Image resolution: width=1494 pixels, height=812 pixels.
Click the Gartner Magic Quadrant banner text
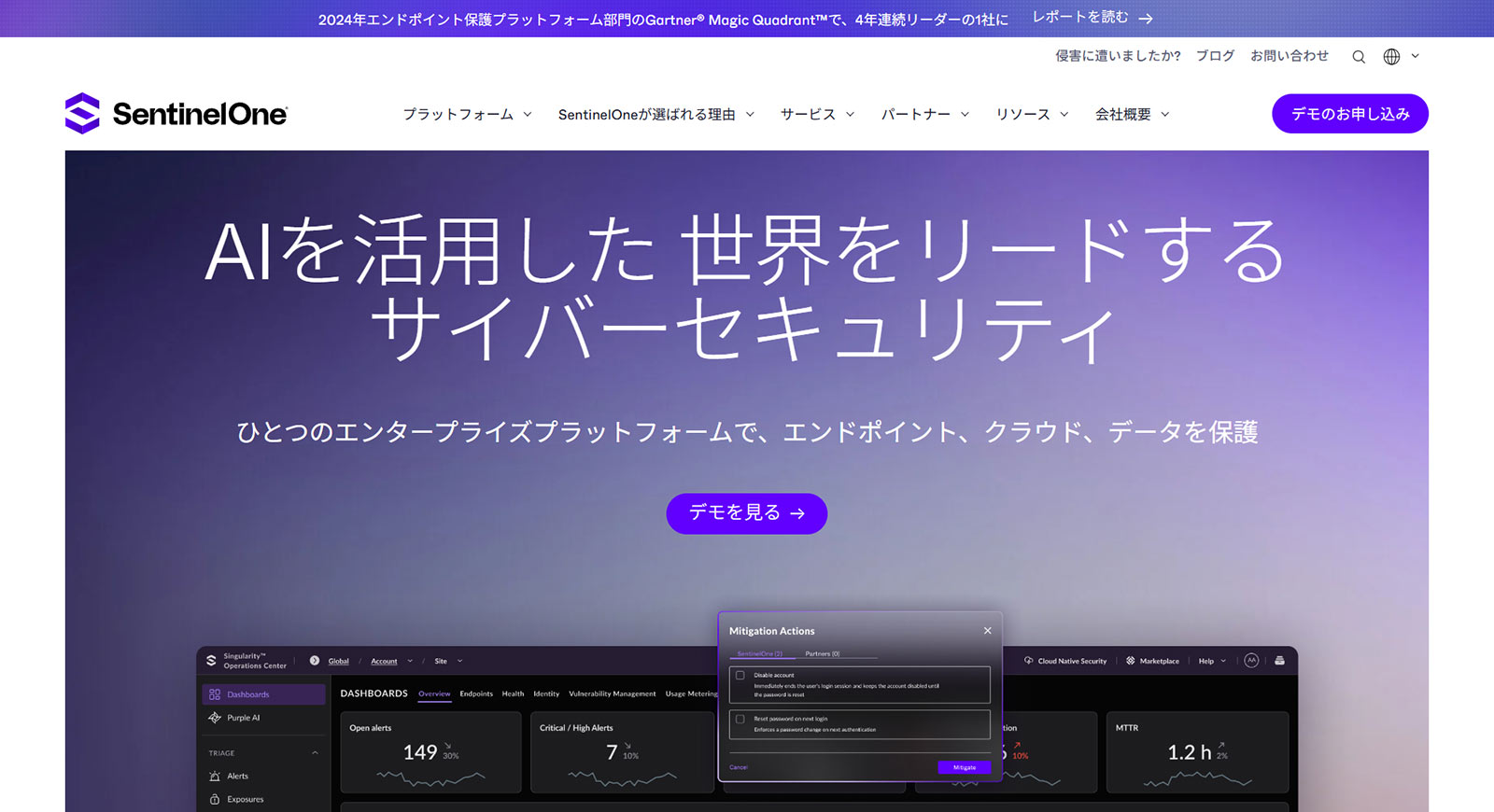click(x=663, y=19)
